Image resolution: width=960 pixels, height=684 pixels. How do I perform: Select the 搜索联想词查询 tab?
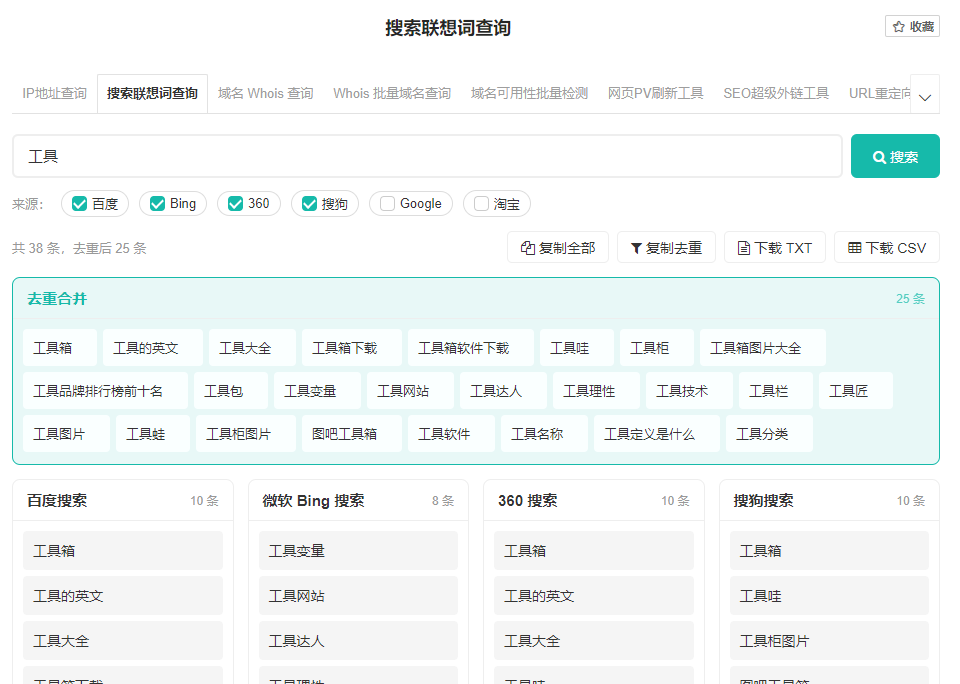(x=152, y=93)
